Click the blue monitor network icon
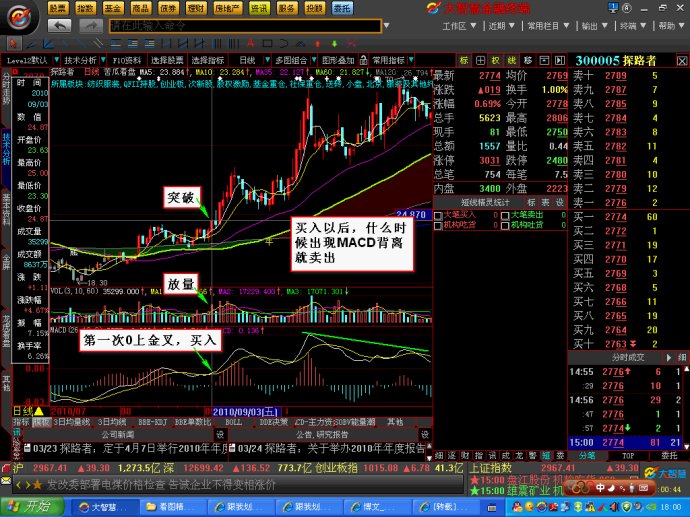 (613, 7)
